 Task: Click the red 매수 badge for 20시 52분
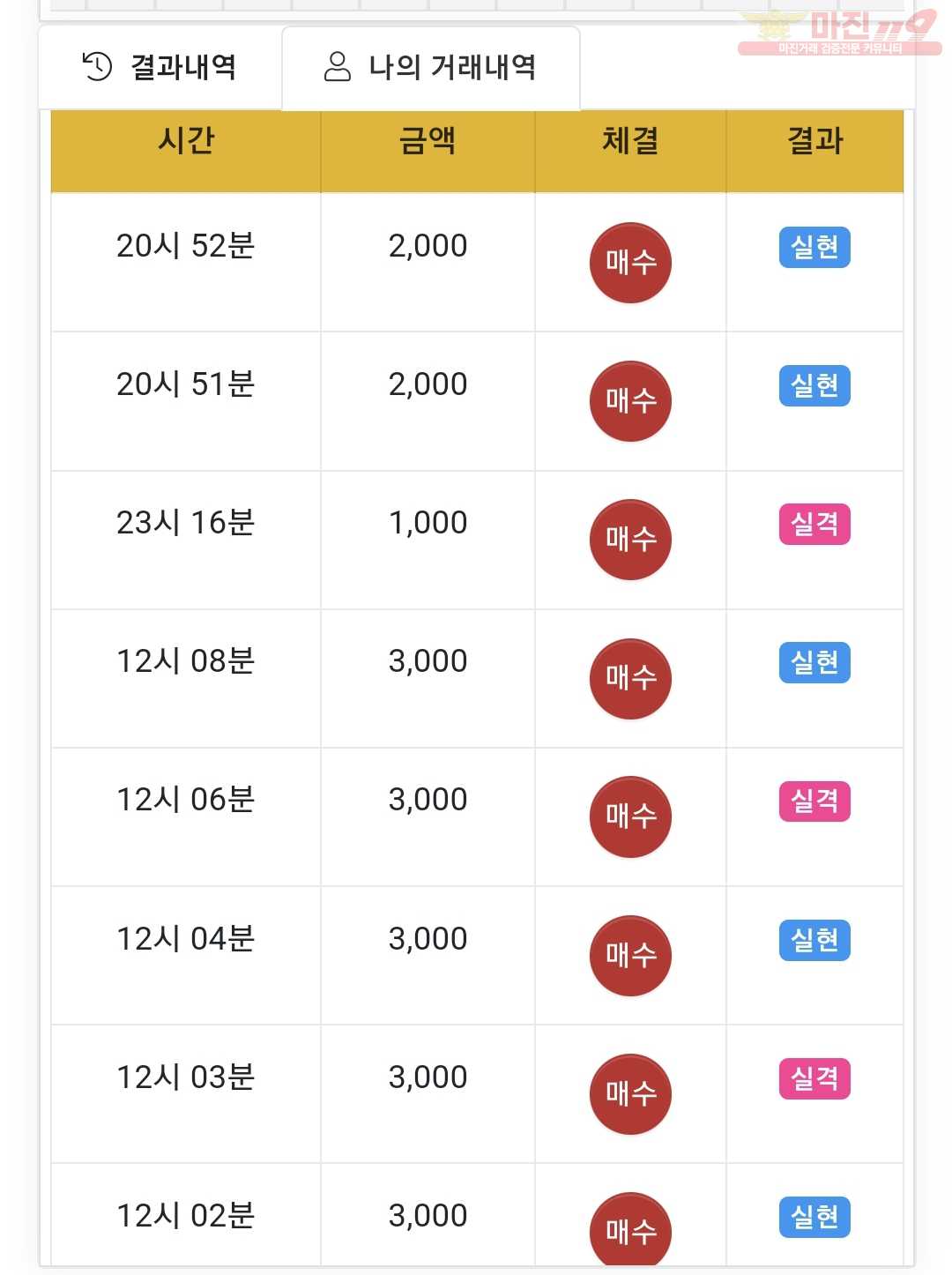click(630, 263)
